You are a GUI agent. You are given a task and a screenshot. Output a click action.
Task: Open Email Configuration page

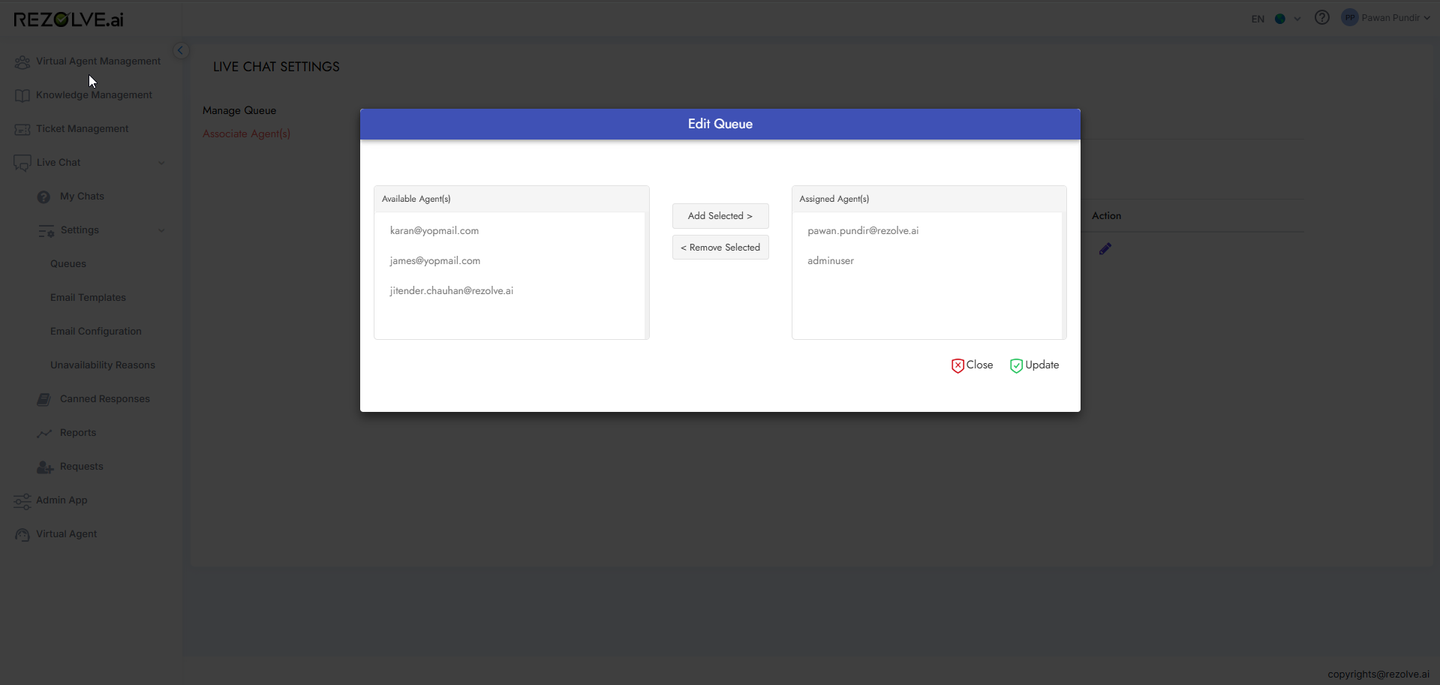pyautogui.click(x=96, y=332)
